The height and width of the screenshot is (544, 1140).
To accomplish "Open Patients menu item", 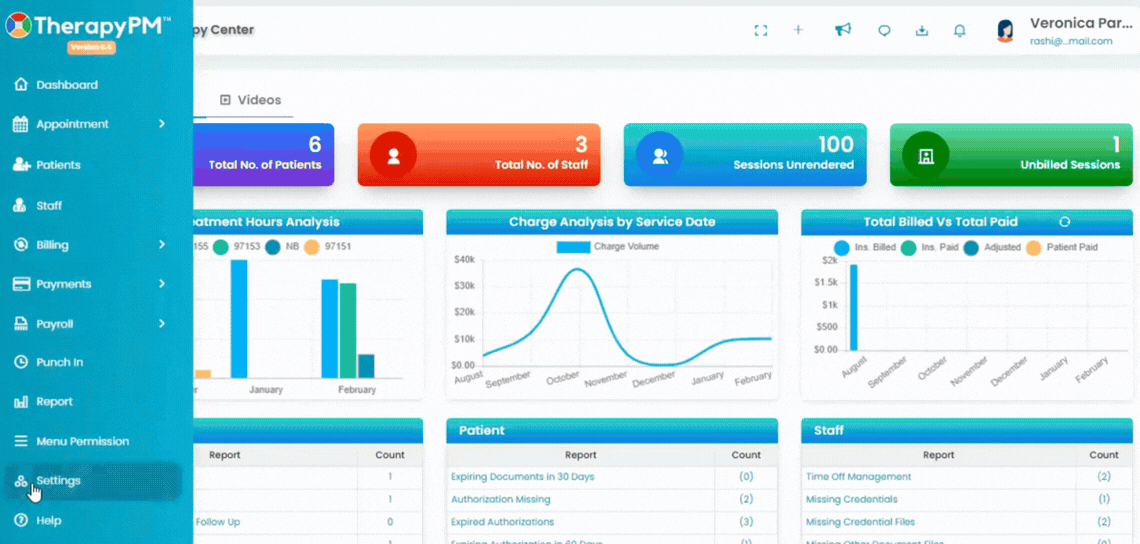I will pos(58,165).
